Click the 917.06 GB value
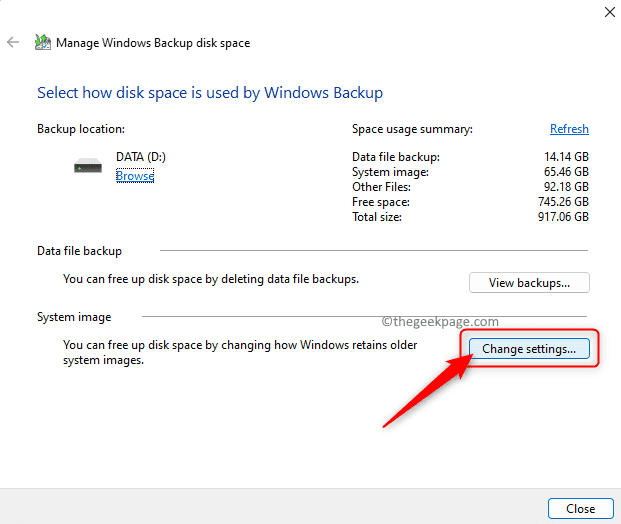This screenshot has width=621, height=524. (x=563, y=217)
